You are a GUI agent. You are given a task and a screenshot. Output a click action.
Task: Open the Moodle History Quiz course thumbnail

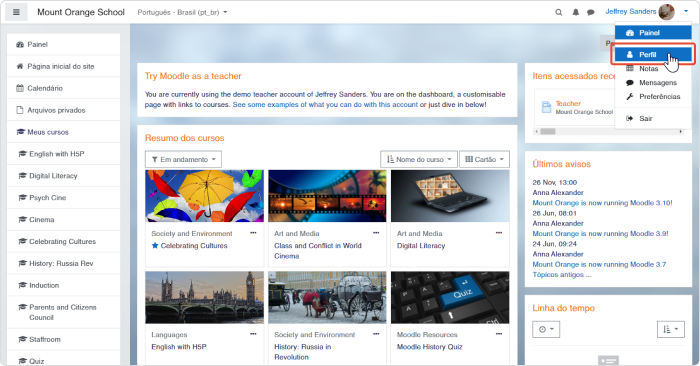(450, 297)
